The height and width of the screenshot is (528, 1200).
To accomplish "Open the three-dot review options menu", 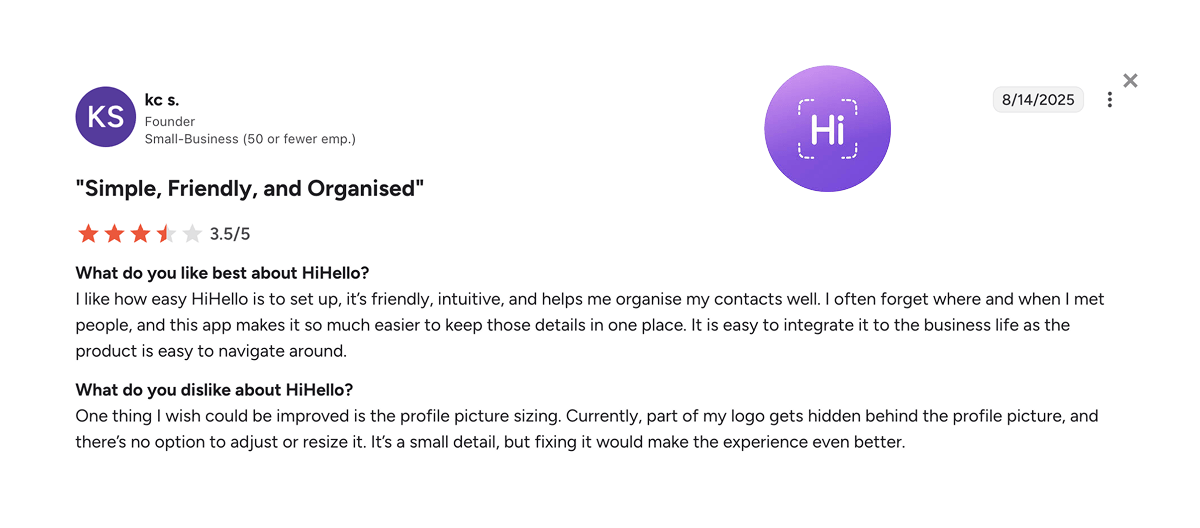I will (x=1110, y=100).
